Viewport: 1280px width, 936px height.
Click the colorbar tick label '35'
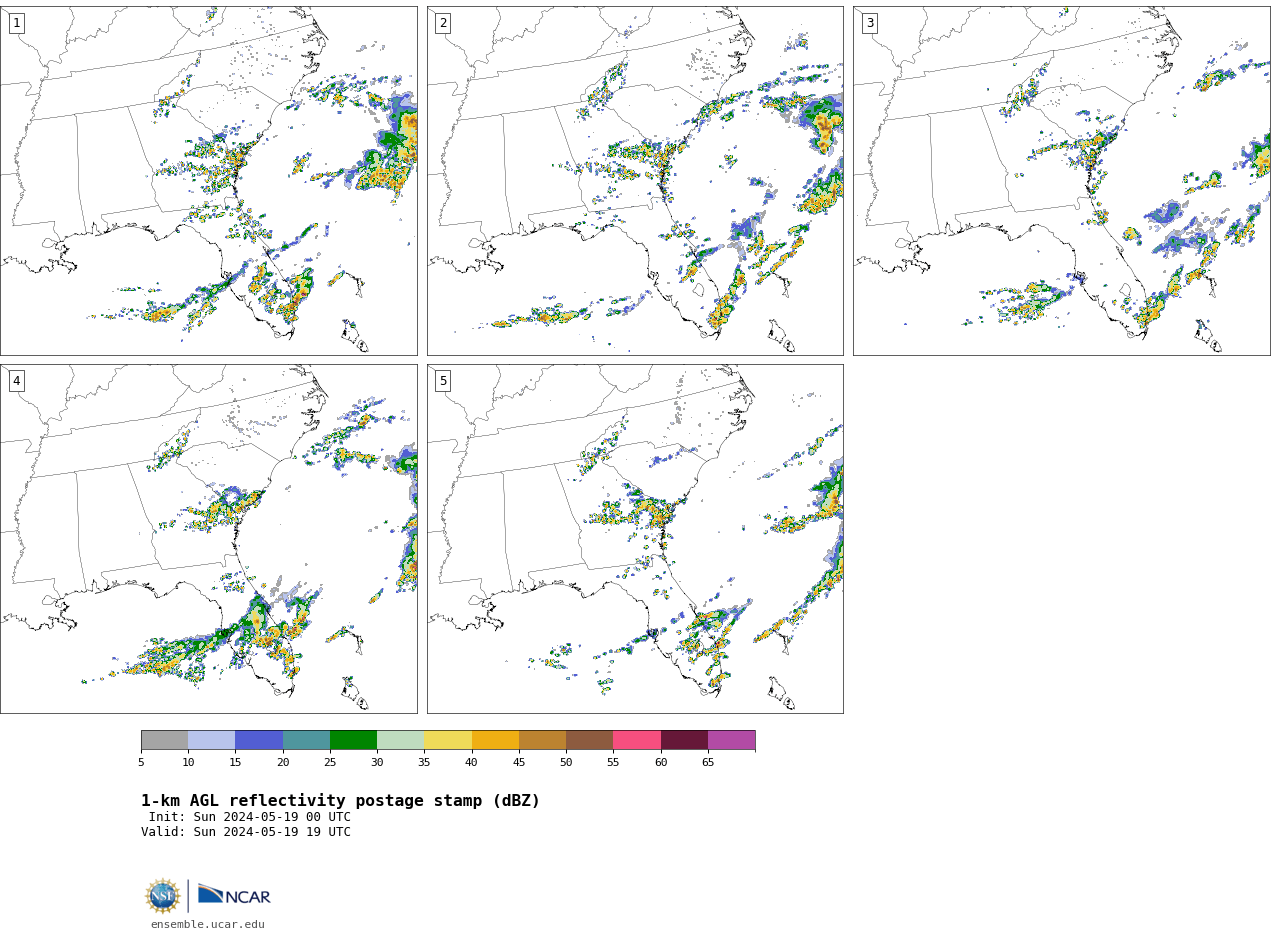click(424, 763)
